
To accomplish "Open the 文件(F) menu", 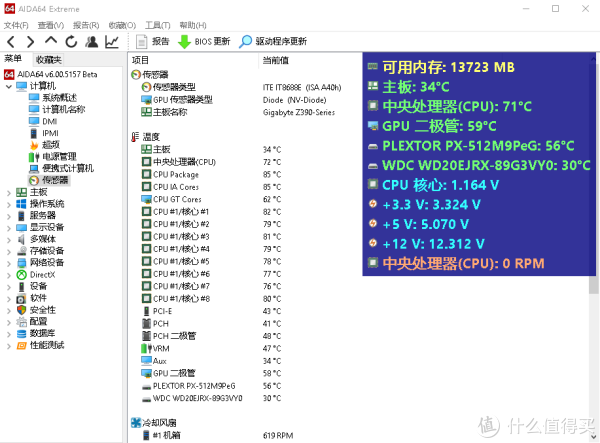I will tap(16, 25).
